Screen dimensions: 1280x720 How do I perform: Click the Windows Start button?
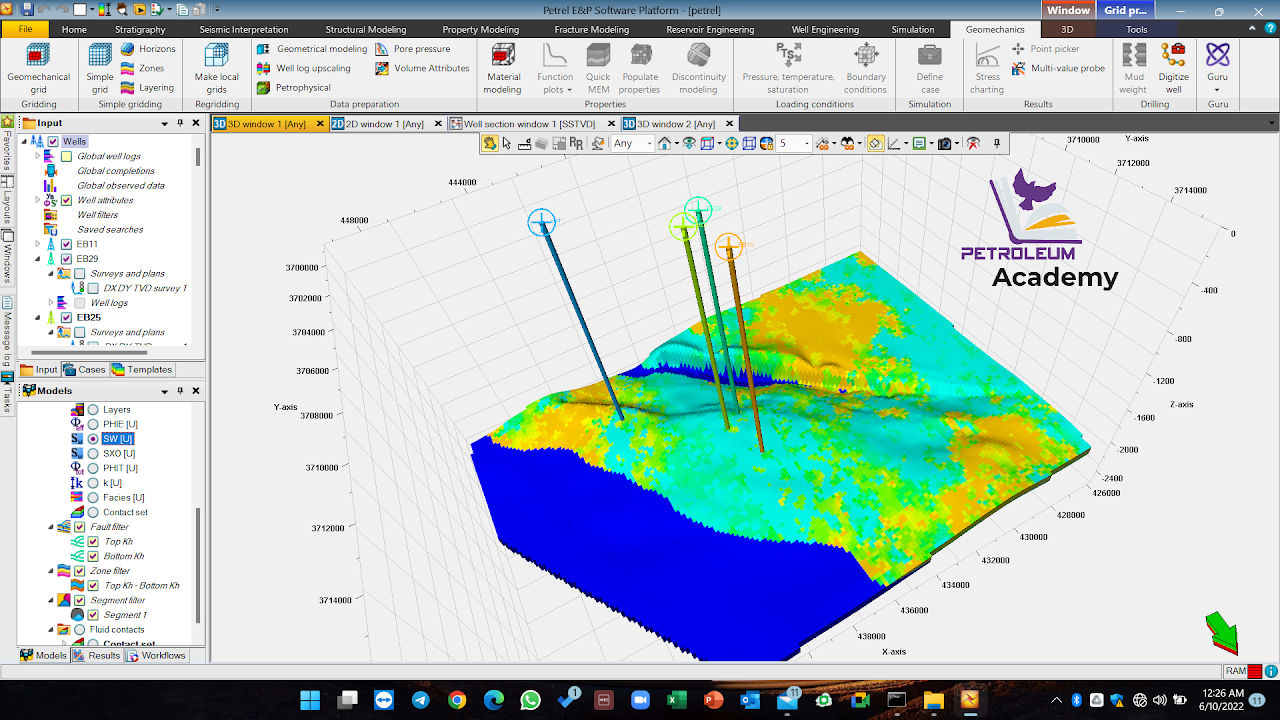tap(310, 700)
